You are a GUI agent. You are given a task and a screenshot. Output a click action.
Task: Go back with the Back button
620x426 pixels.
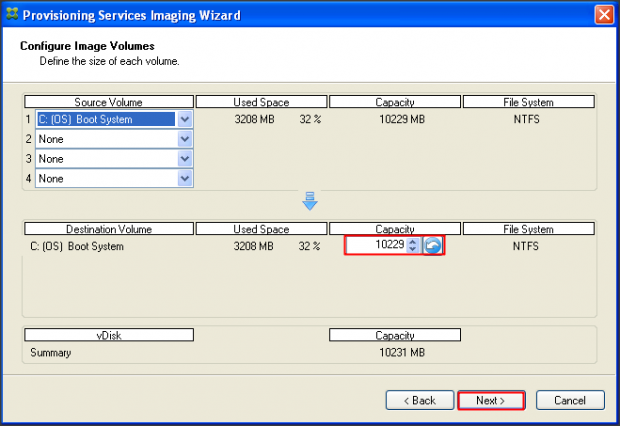(420, 400)
